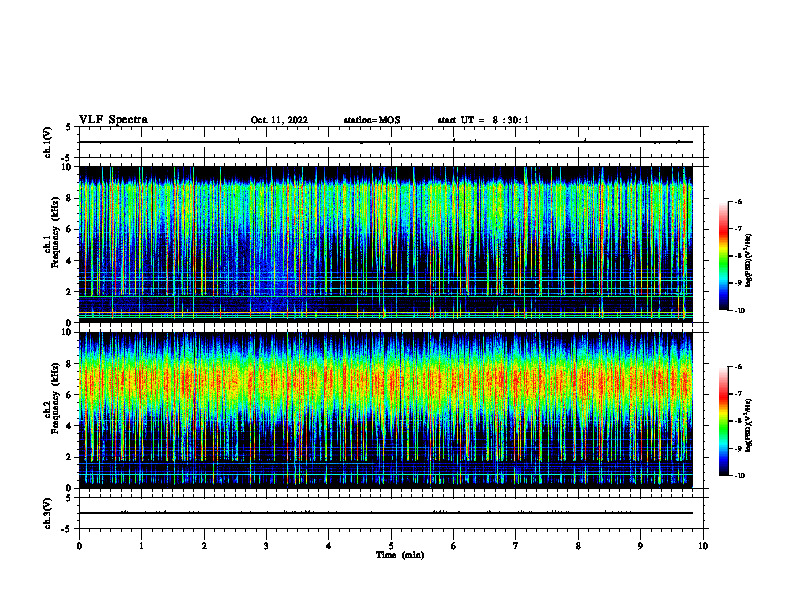The image size is (792, 612).
Task: Click the ch.2 color bar "-6" label
Action: [x=739, y=367]
